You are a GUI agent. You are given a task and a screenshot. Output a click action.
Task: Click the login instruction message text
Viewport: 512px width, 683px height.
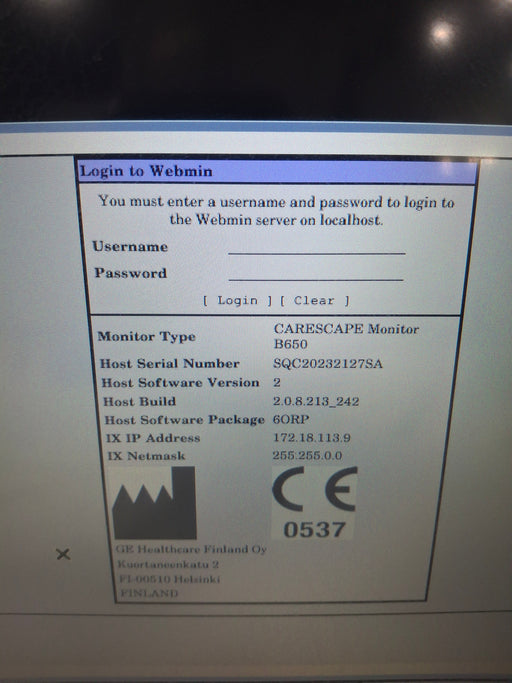pyautogui.click(x=276, y=210)
